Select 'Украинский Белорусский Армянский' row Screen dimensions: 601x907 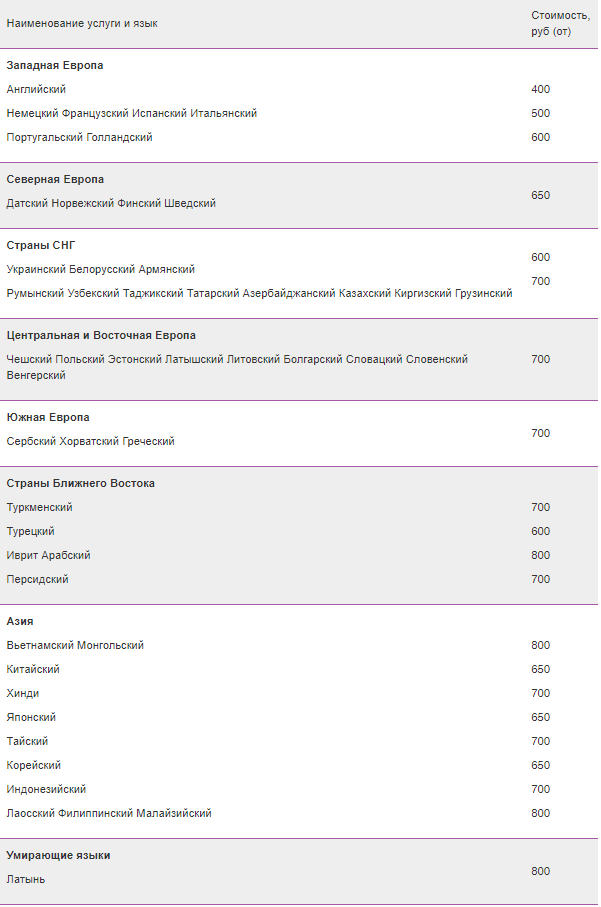pyautogui.click(x=101, y=269)
